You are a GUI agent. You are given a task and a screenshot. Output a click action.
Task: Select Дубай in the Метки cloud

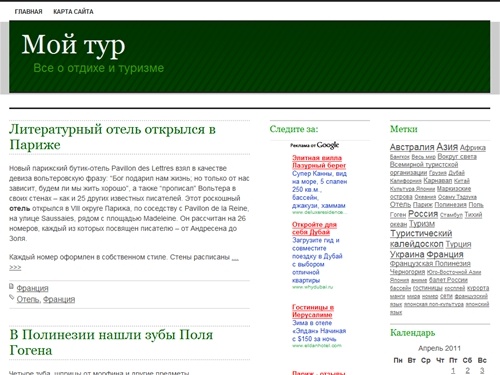456,173
